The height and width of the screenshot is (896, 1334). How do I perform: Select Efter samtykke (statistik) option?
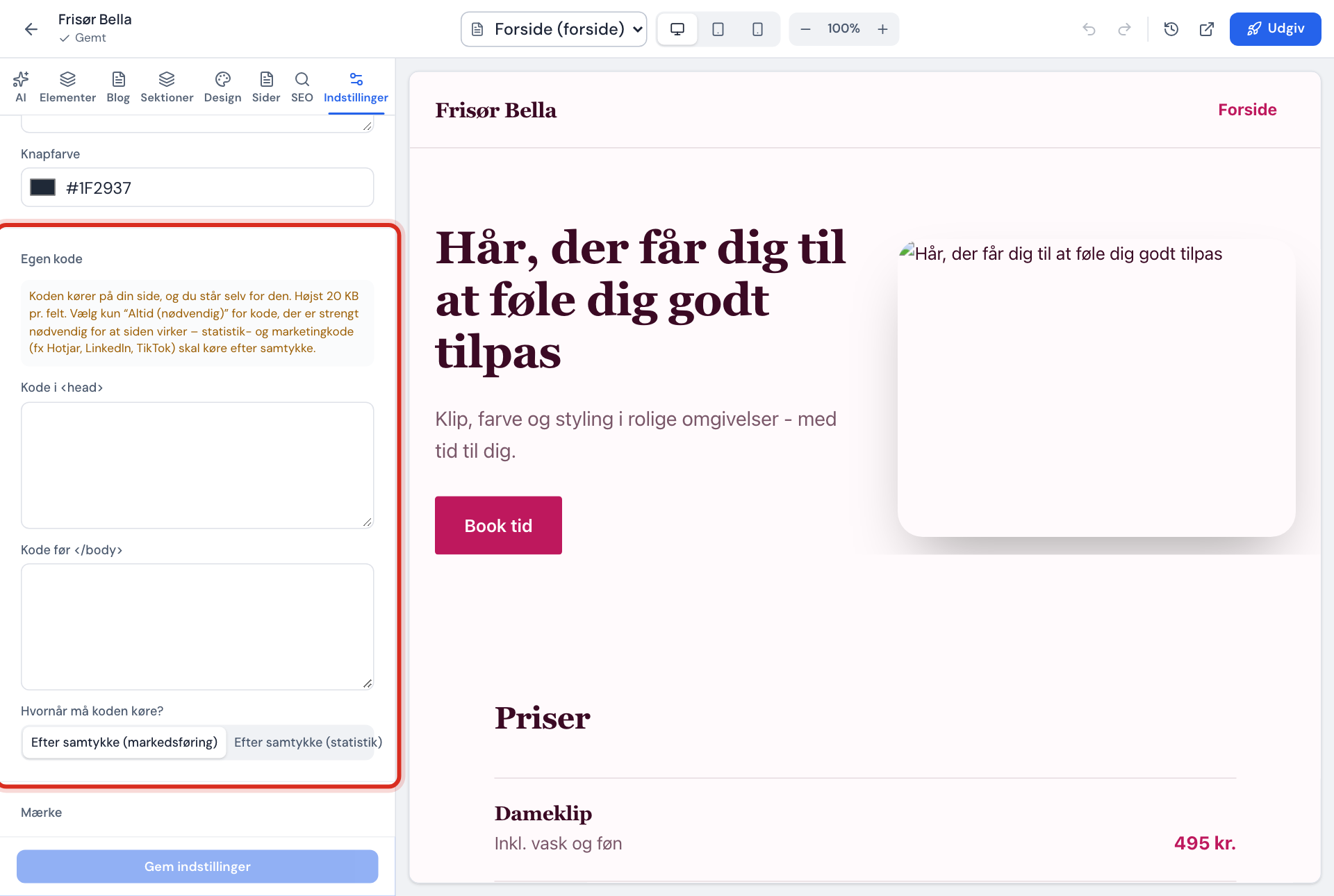pyautogui.click(x=308, y=742)
